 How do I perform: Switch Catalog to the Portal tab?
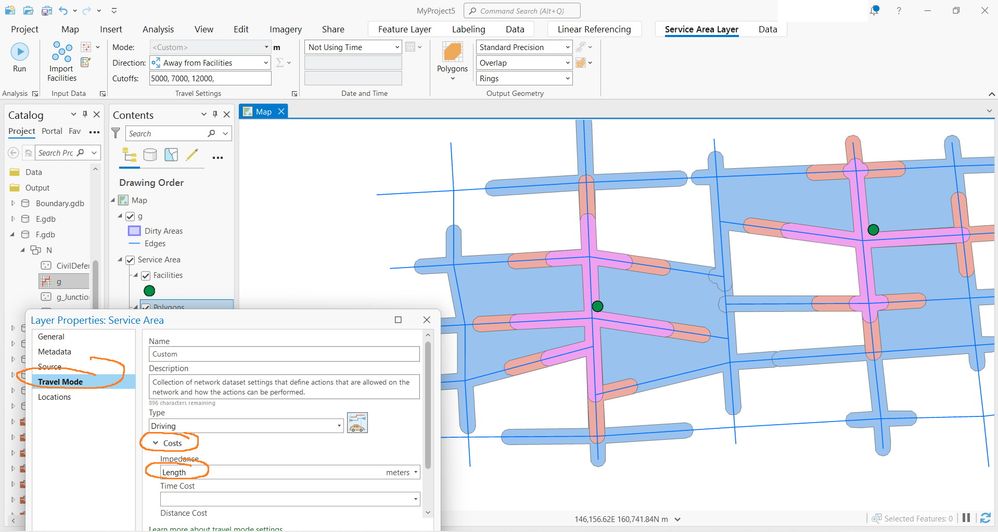tap(52, 131)
